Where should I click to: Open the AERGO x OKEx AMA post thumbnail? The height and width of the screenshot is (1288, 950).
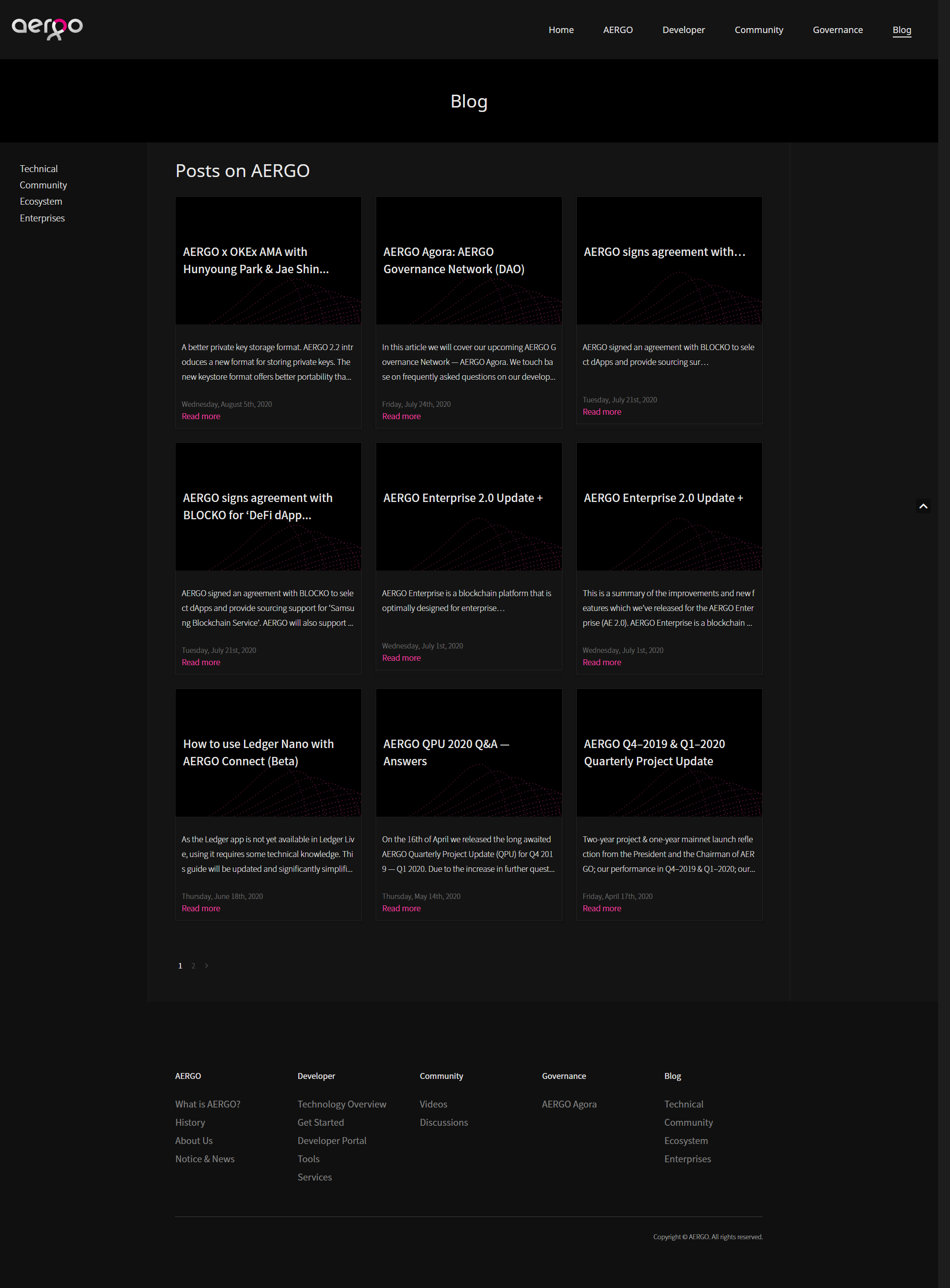pos(268,260)
